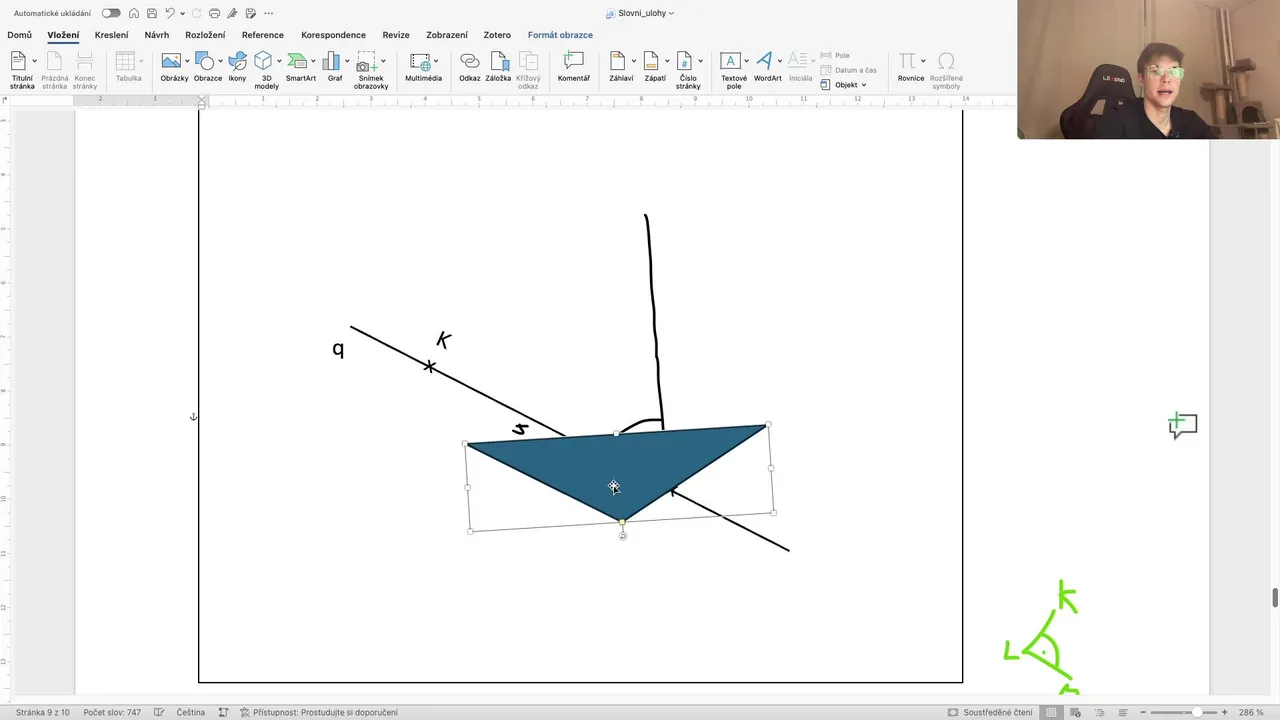Image resolution: width=1280 pixels, height=720 pixels.
Task: Insert an equation with the Rovnice icon
Action: [907, 62]
